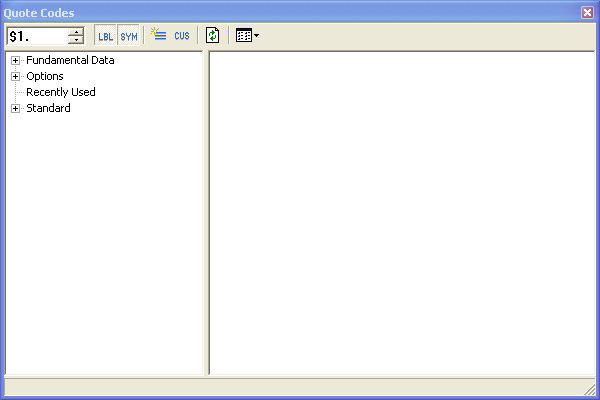Screen dimensions: 600x400
Task: Click the refresh document icon
Action: pos(212,35)
